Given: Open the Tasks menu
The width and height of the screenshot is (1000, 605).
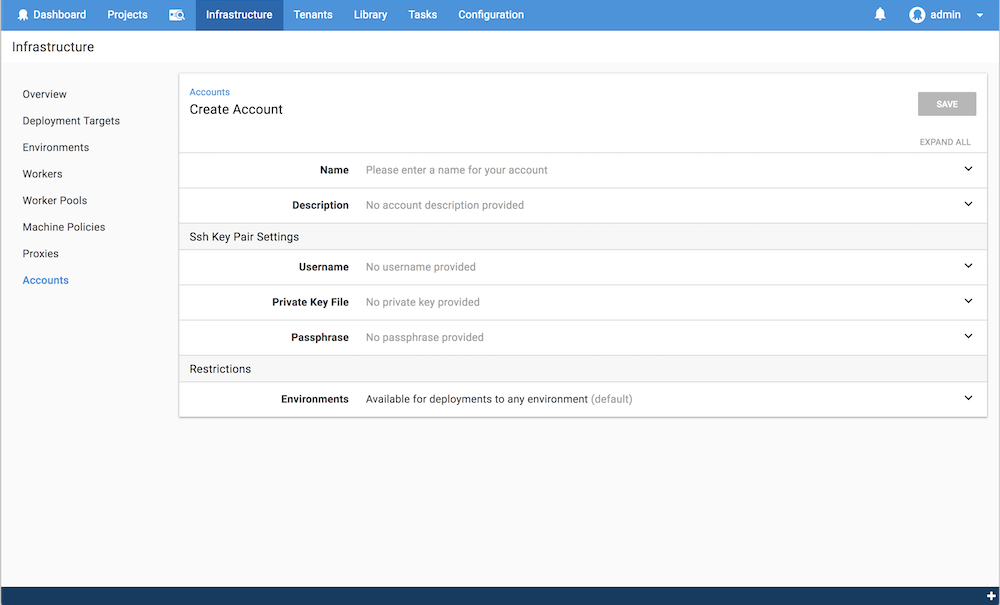Looking at the screenshot, I should pos(423,15).
